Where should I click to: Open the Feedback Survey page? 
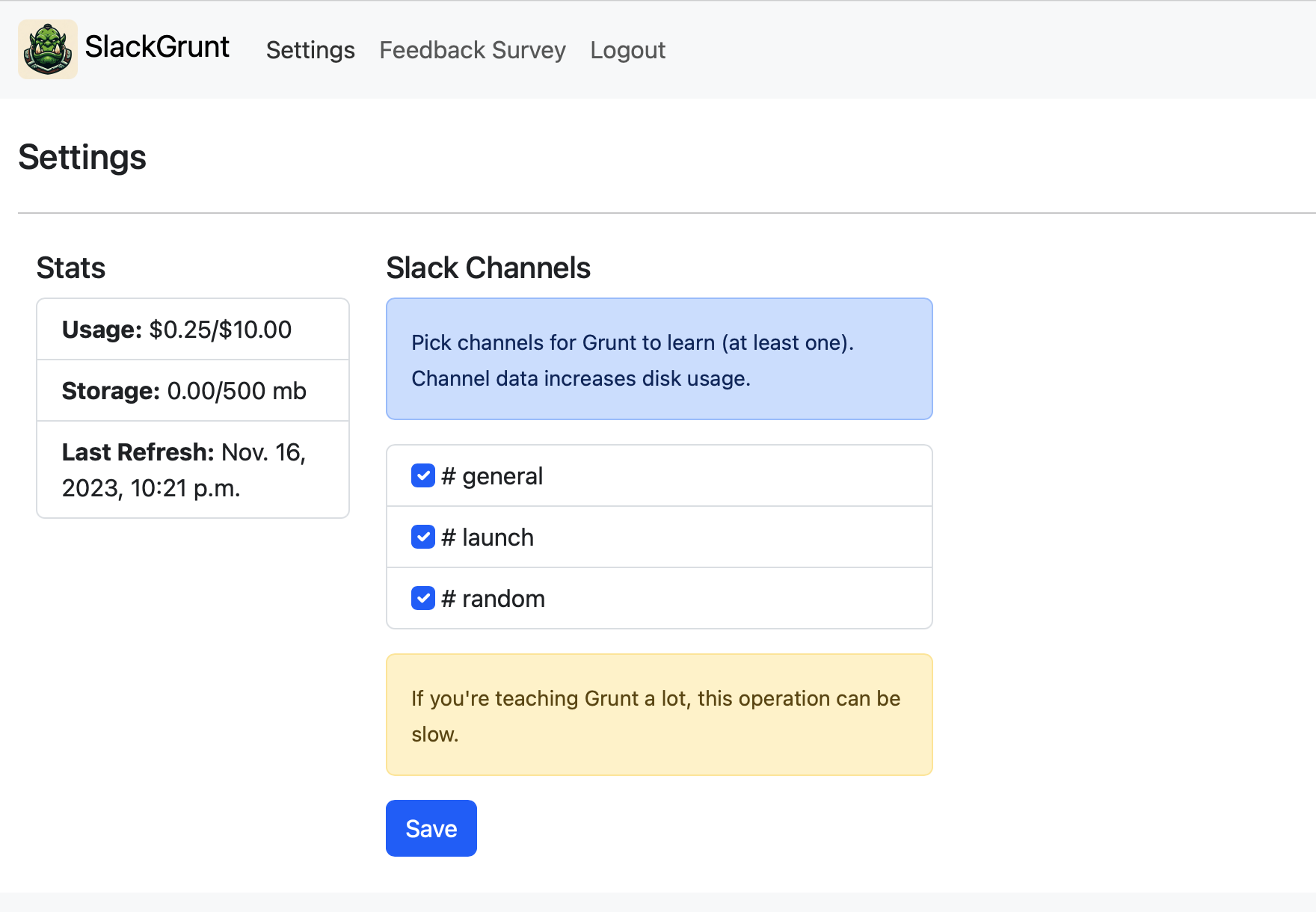473,50
